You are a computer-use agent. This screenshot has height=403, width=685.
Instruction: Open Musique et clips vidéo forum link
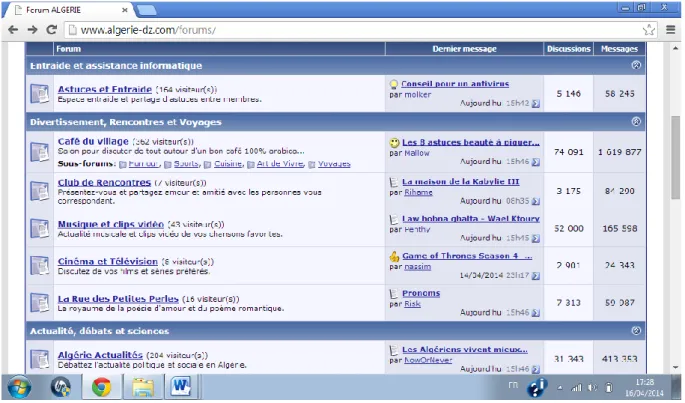(x=111, y=224)
